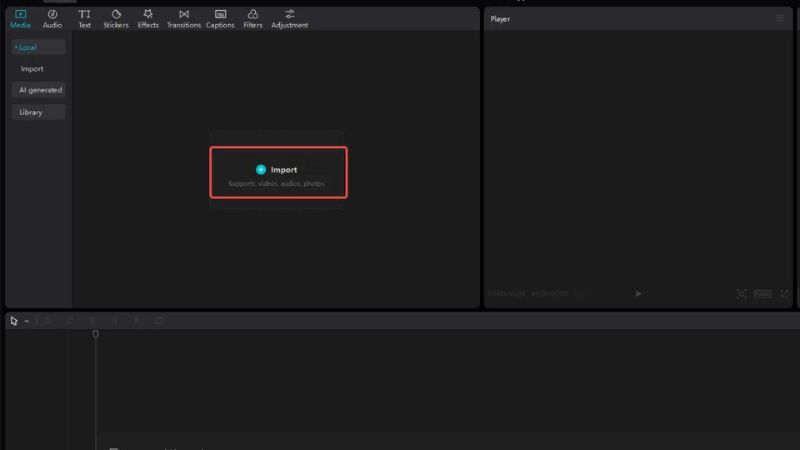
Task: Open the Effects panel icon
Action: click(x=148, y=14)
